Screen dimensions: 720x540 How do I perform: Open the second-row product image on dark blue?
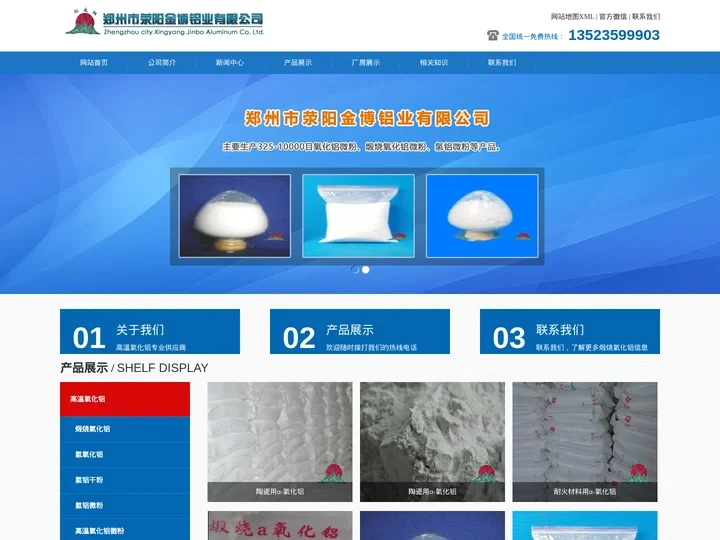click(433, 526)
